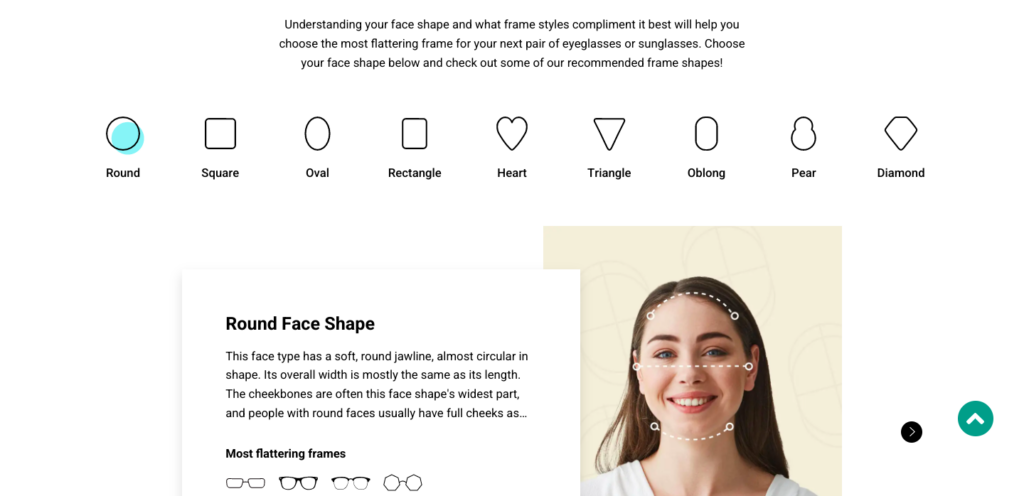Pick the Oval face shape icon
The width and height of the screenshot is (1024, 496).
[x=317, y=134]
